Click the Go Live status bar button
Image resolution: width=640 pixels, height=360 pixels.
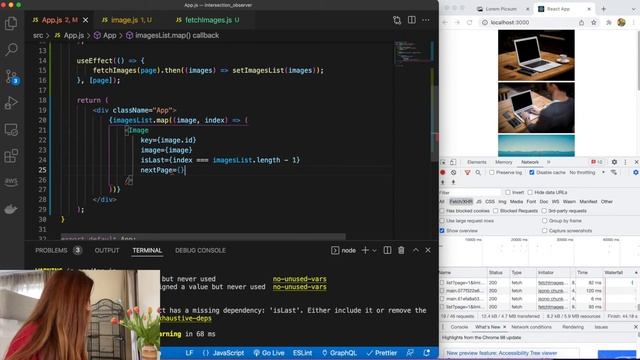[269, 353]
